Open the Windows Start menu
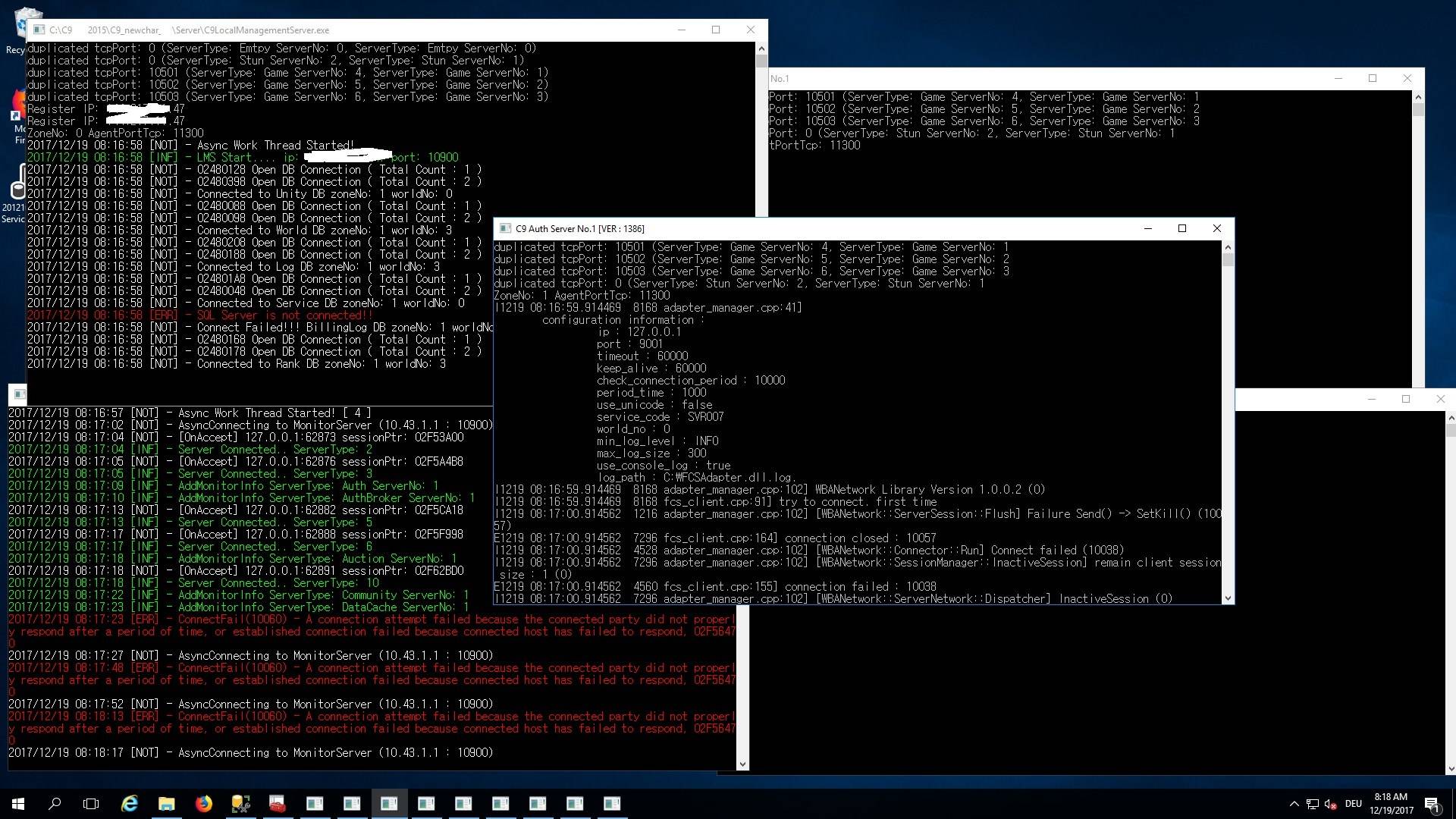This screenshot has height=819, width=1456. pos(18,804)
